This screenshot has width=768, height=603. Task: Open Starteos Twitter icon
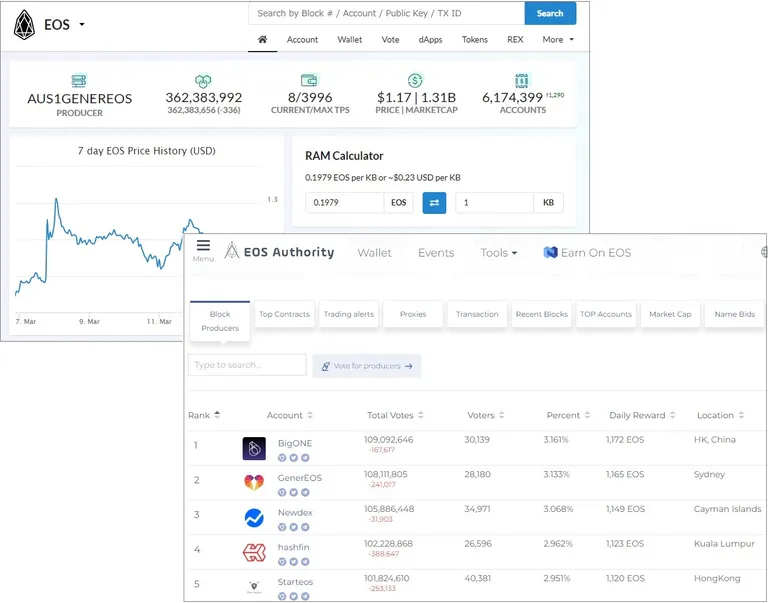click(293, 596)
